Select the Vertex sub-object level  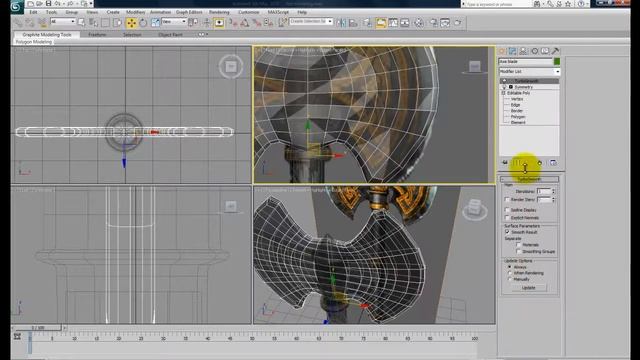[x=517, y=99]
